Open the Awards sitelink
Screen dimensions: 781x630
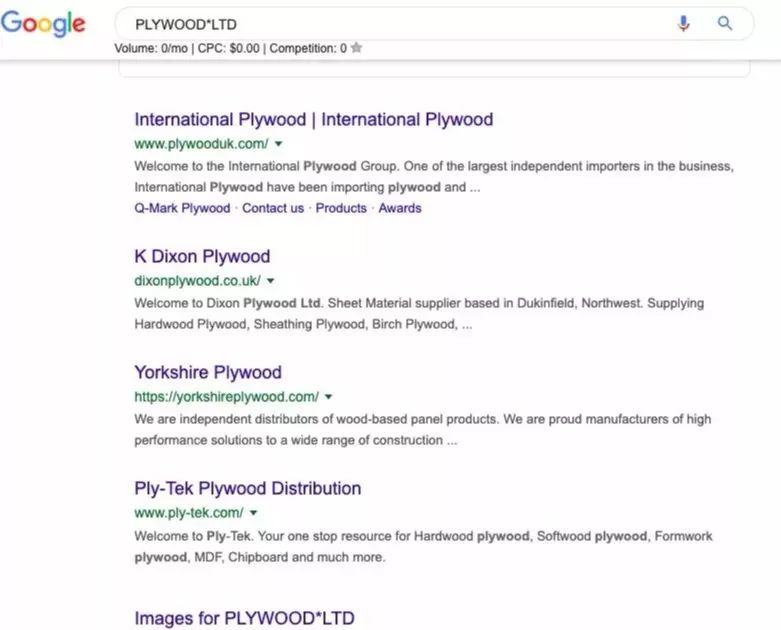click(x=400, y=208)
